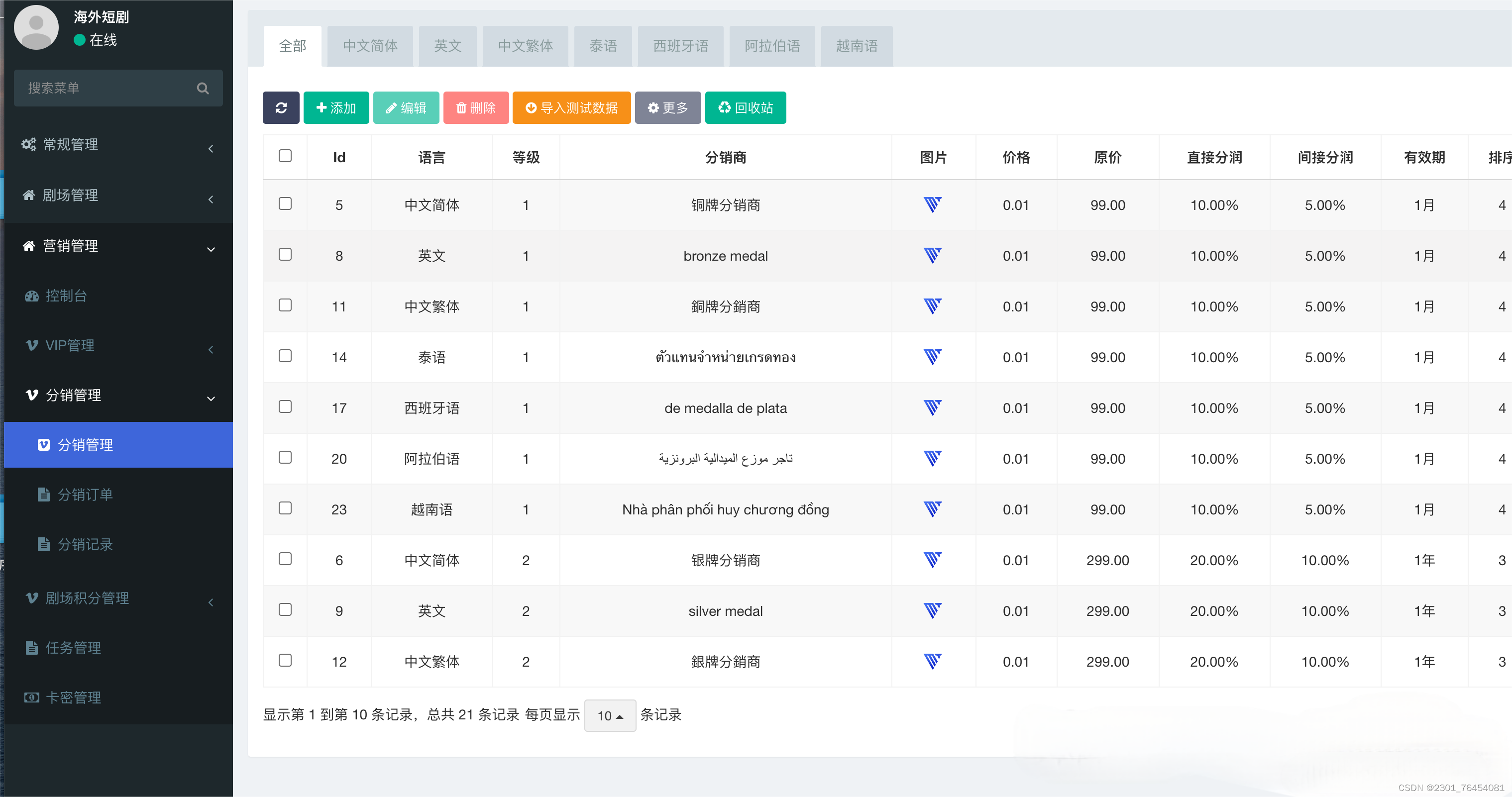Click the 删除 button
Screen dimensions: 1512x797
click(x=475, y=108)
